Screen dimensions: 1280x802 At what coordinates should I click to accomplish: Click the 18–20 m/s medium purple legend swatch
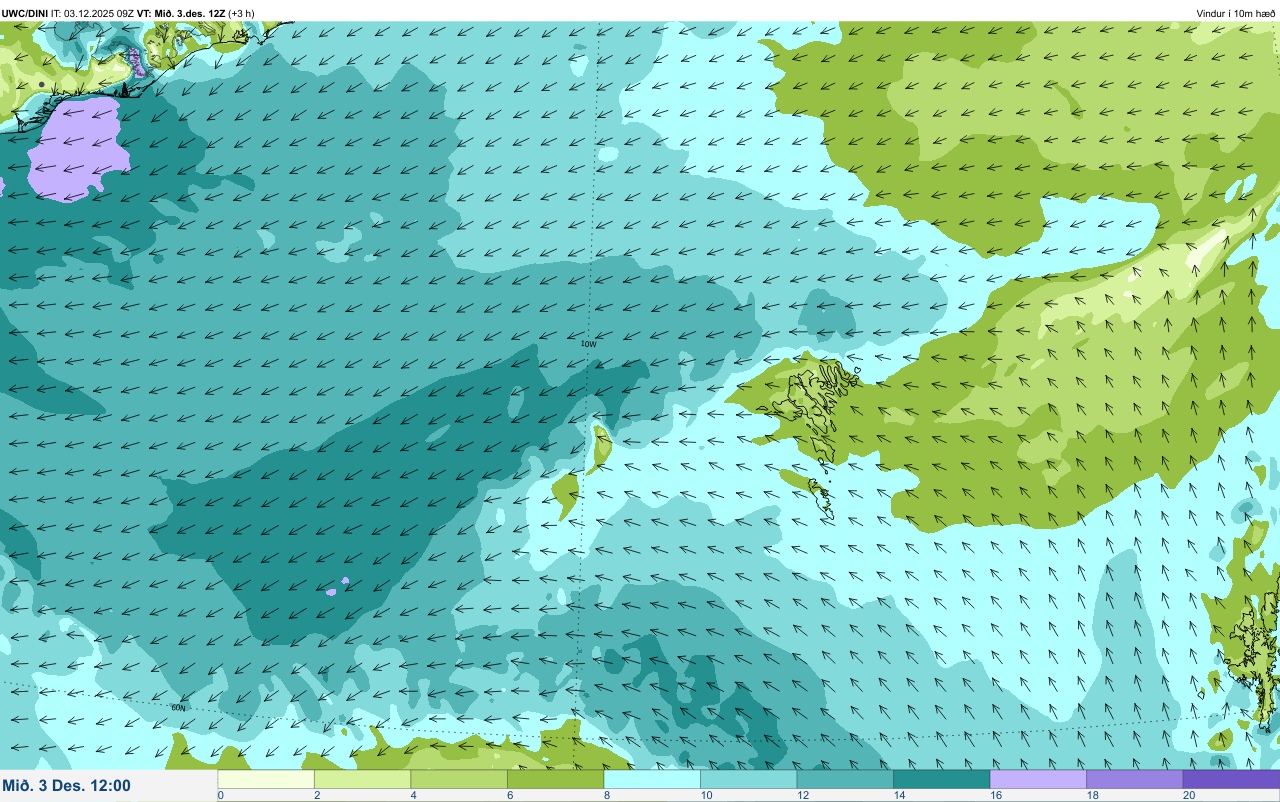coord(1134,779)
